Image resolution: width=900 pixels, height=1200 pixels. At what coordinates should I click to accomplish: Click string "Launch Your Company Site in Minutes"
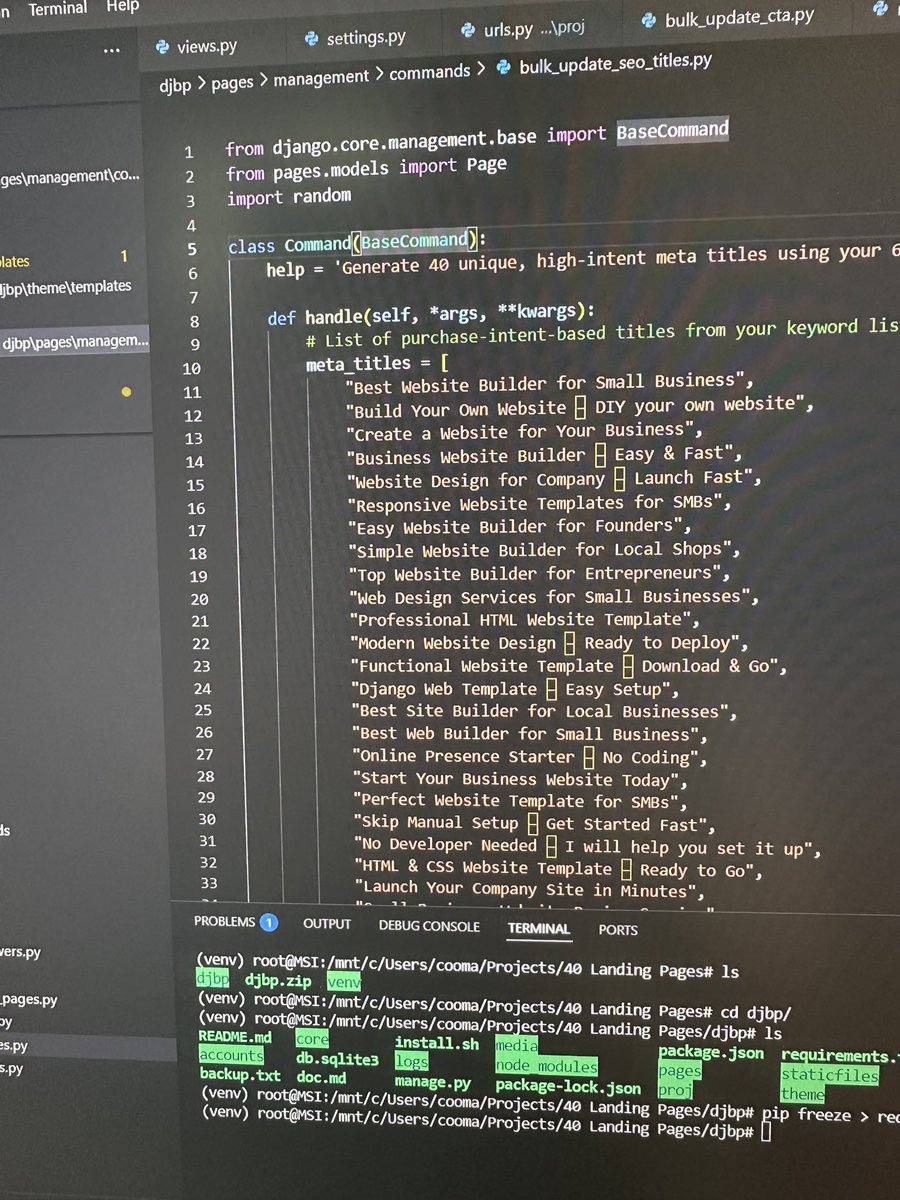[x=529, y=889]
